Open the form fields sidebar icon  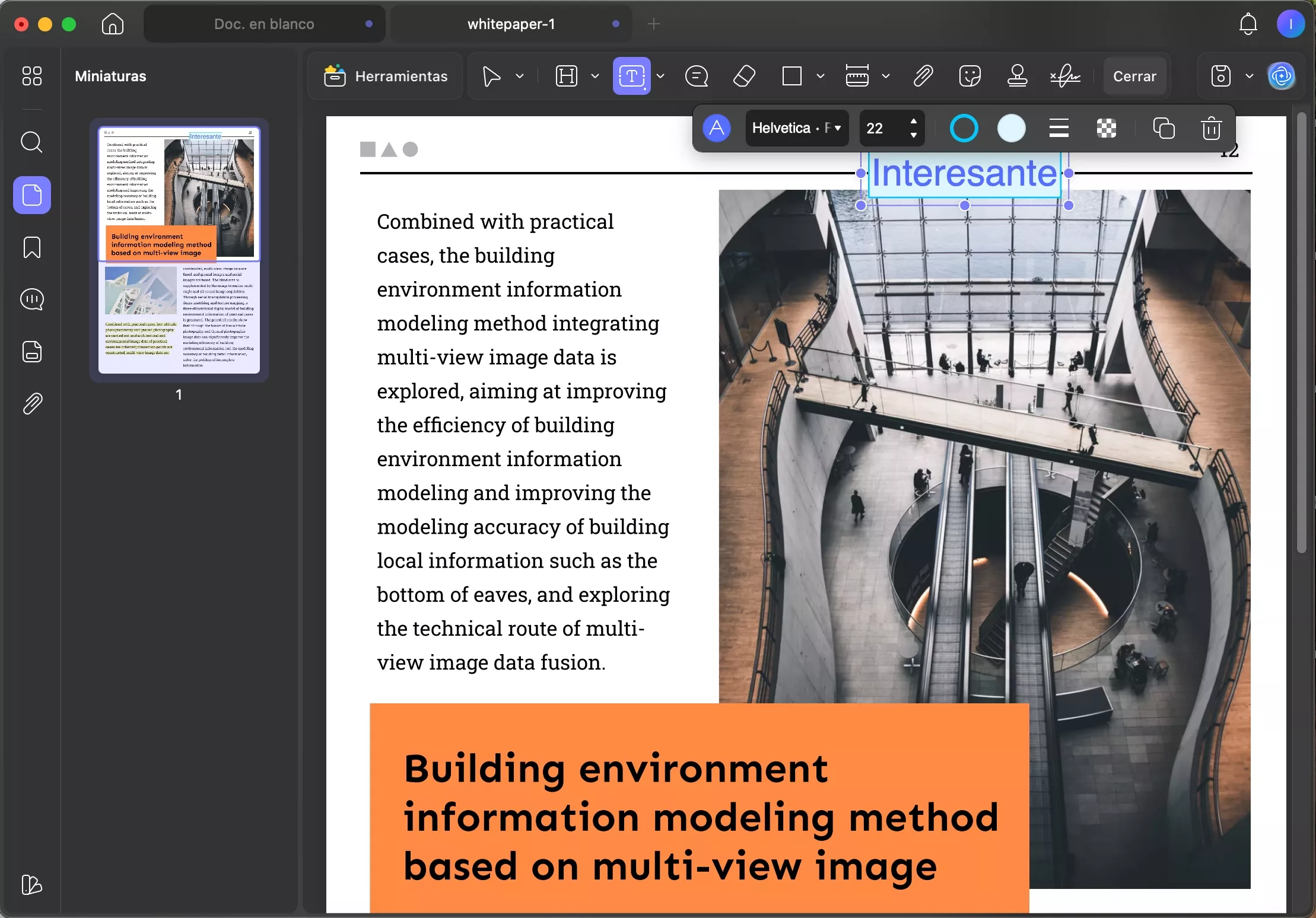point(32,352)
